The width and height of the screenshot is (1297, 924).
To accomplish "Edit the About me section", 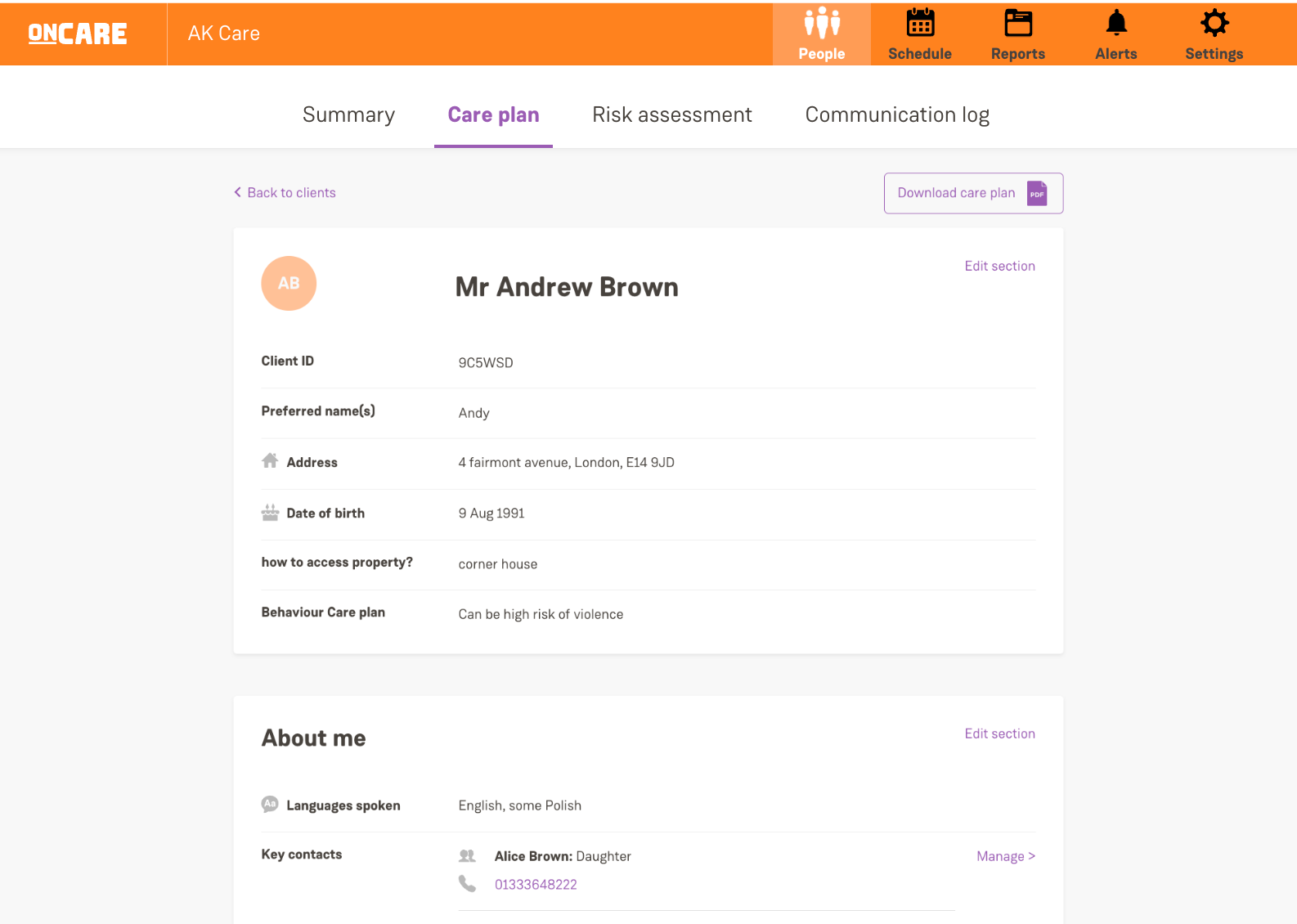I will (x=999, y=734).
